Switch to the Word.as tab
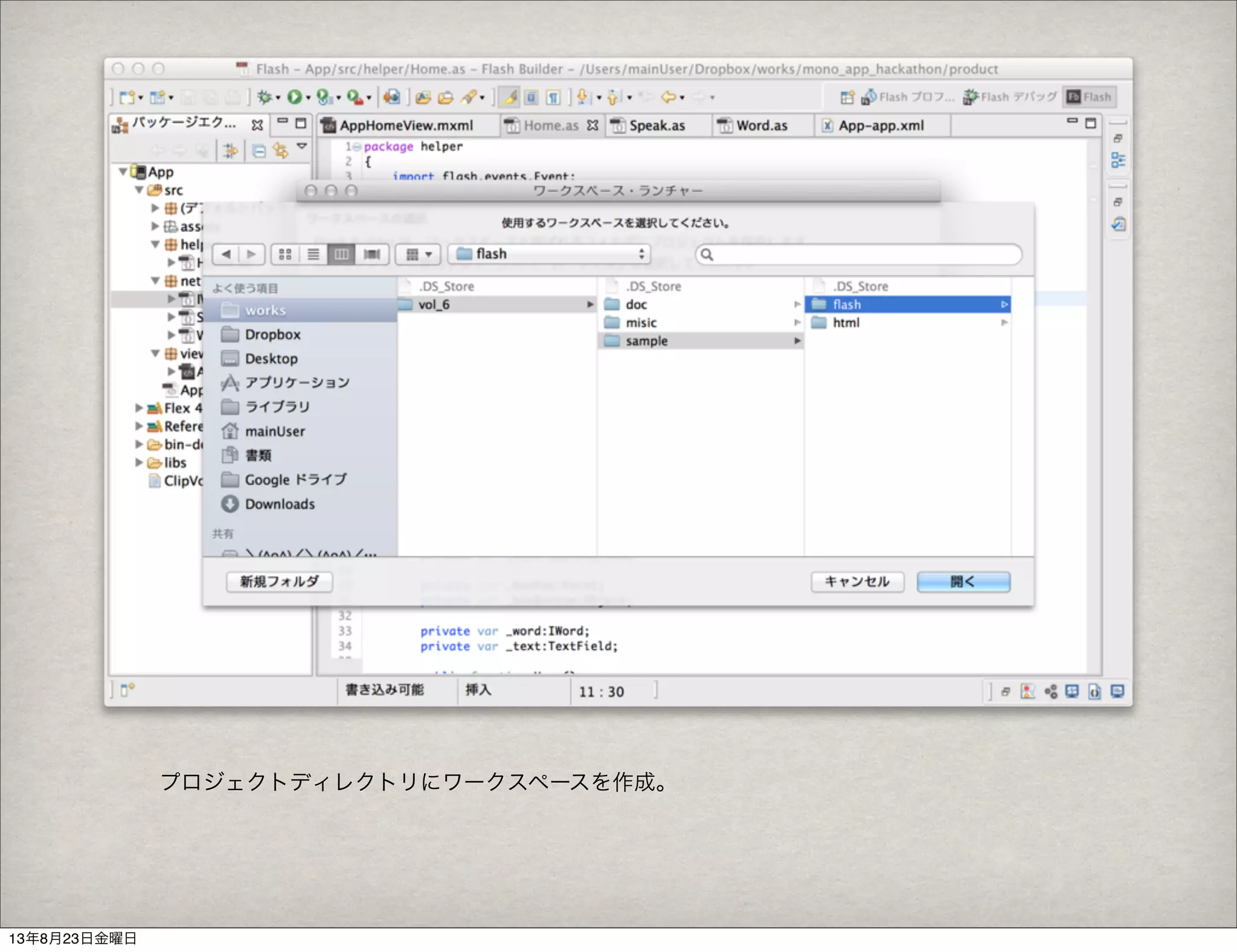 pos(762,126)
